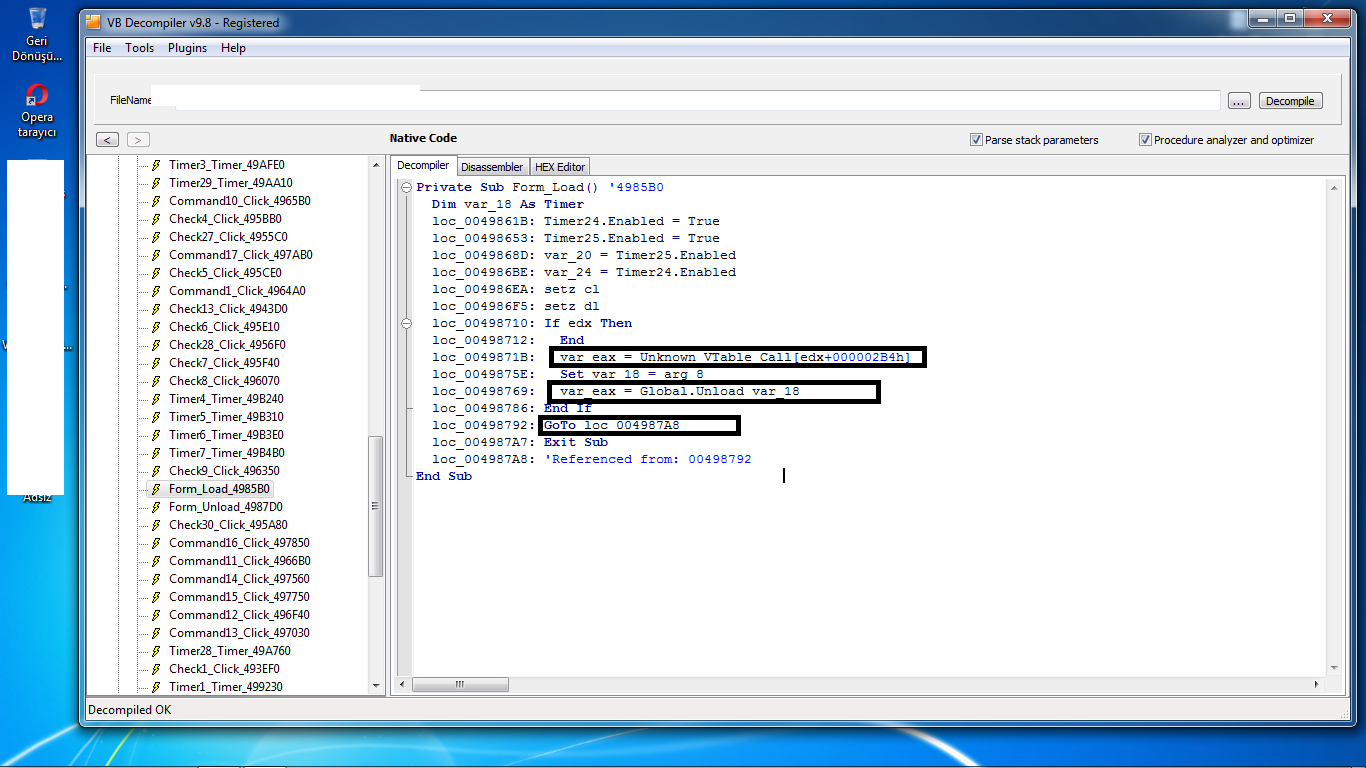Viewport: 1366px width, 768px height.
Task: Click the lightning icon beside Check27_Click_4955C0
Action: (x=156, y=237)
